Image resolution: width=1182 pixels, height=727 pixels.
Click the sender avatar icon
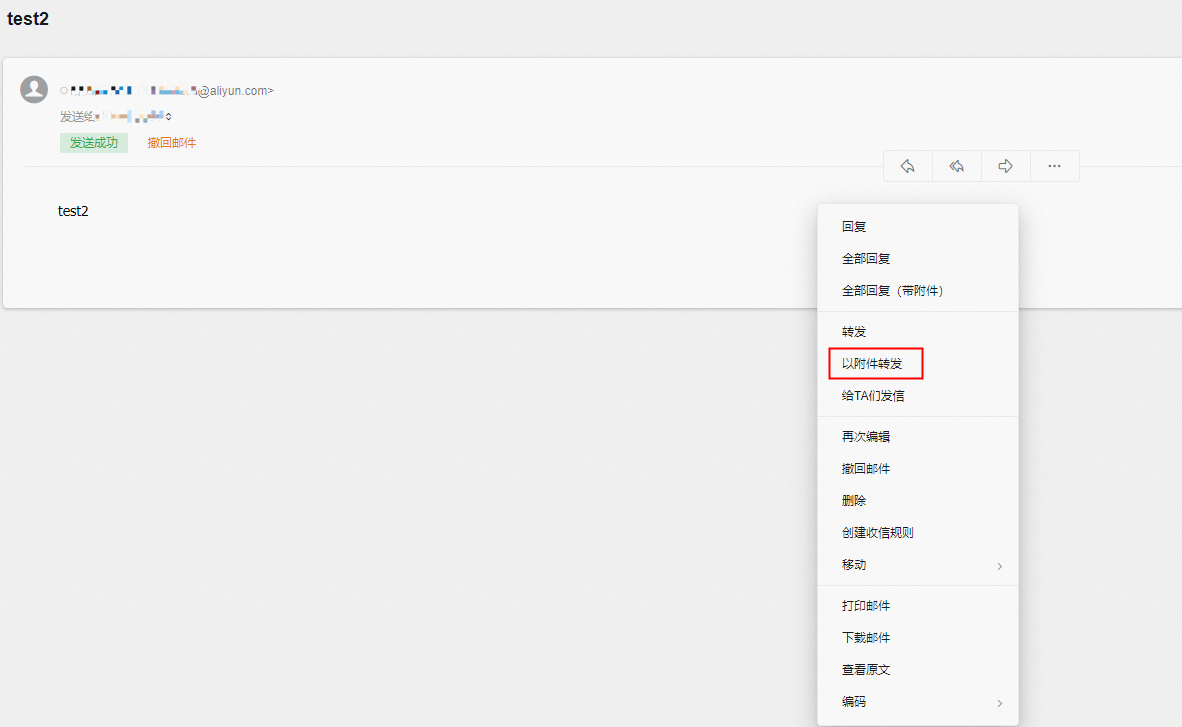[x=34, y=89]
